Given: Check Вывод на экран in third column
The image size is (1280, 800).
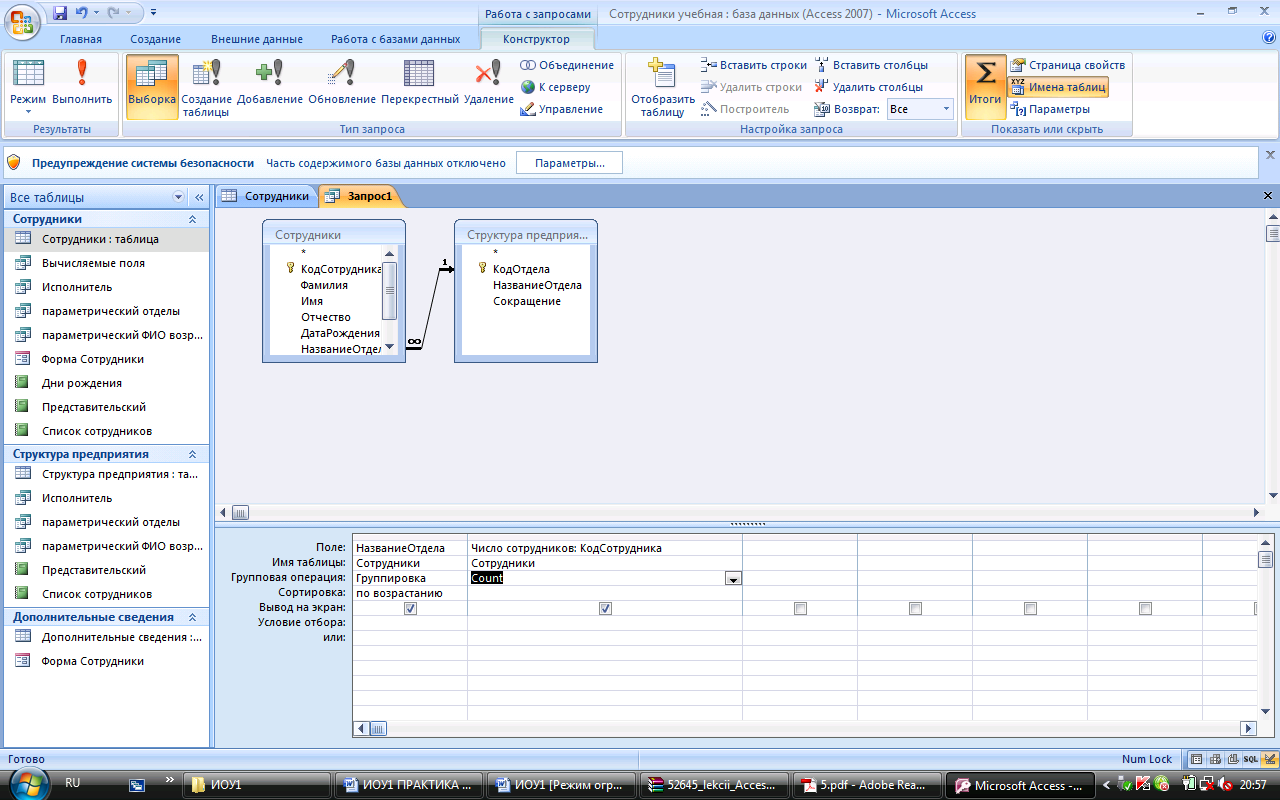Looking at the screenshot, I should pos(800,608).
